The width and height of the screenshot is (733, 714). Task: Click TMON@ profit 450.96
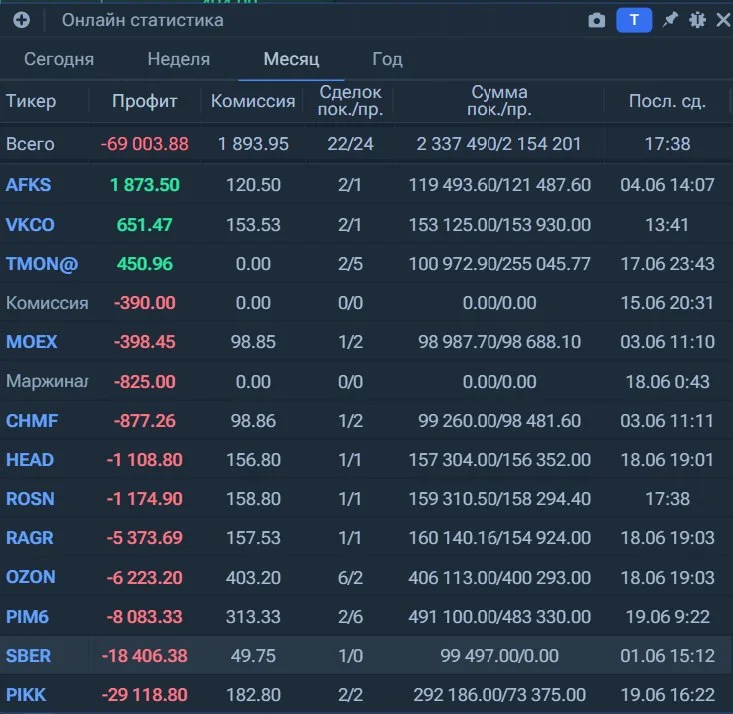click(x=144, y=264)
